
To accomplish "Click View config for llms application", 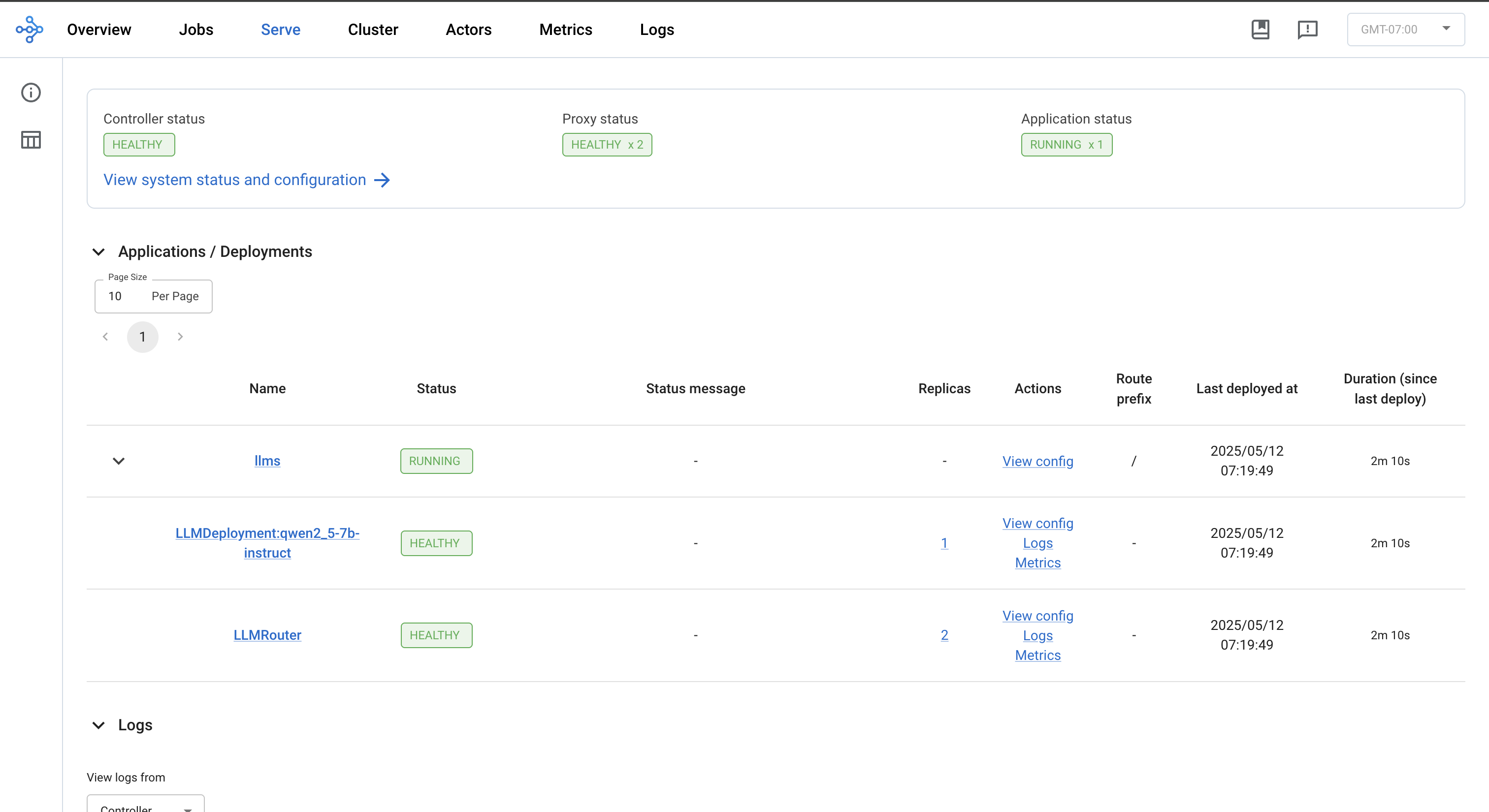I will point(1037,462).
